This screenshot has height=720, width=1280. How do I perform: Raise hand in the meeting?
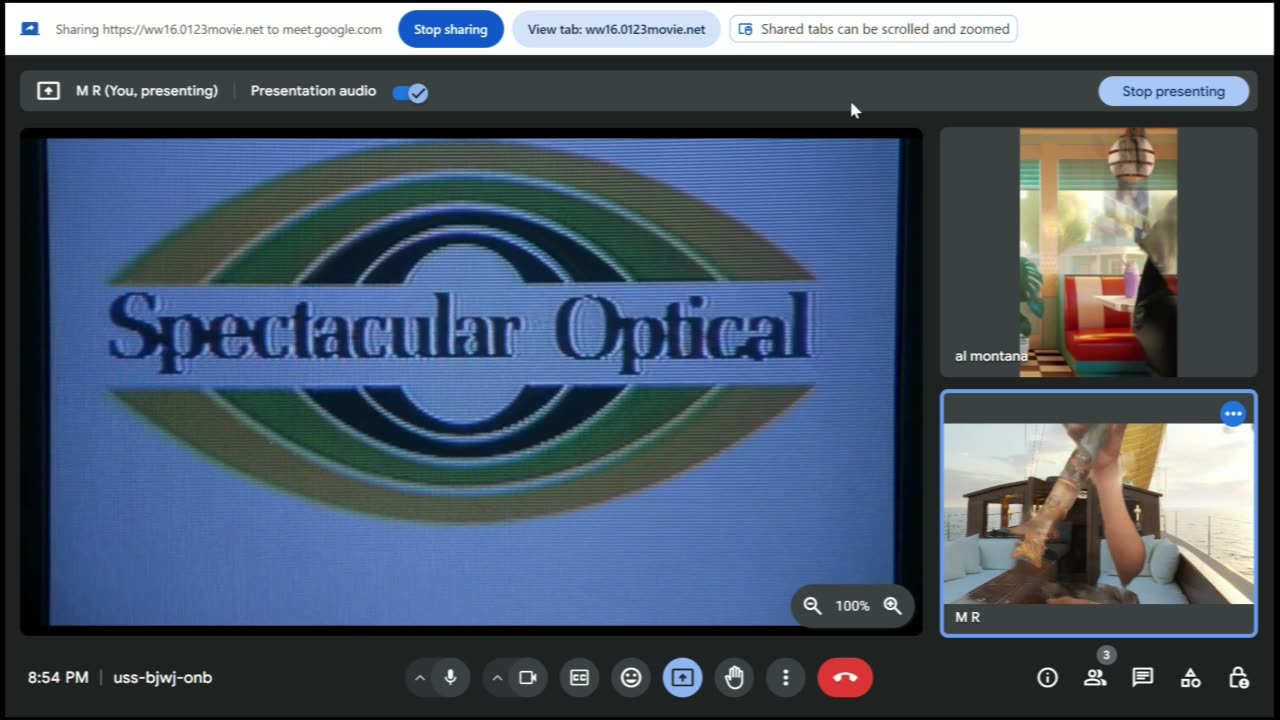pyautogui.click(x=735, y=678)
